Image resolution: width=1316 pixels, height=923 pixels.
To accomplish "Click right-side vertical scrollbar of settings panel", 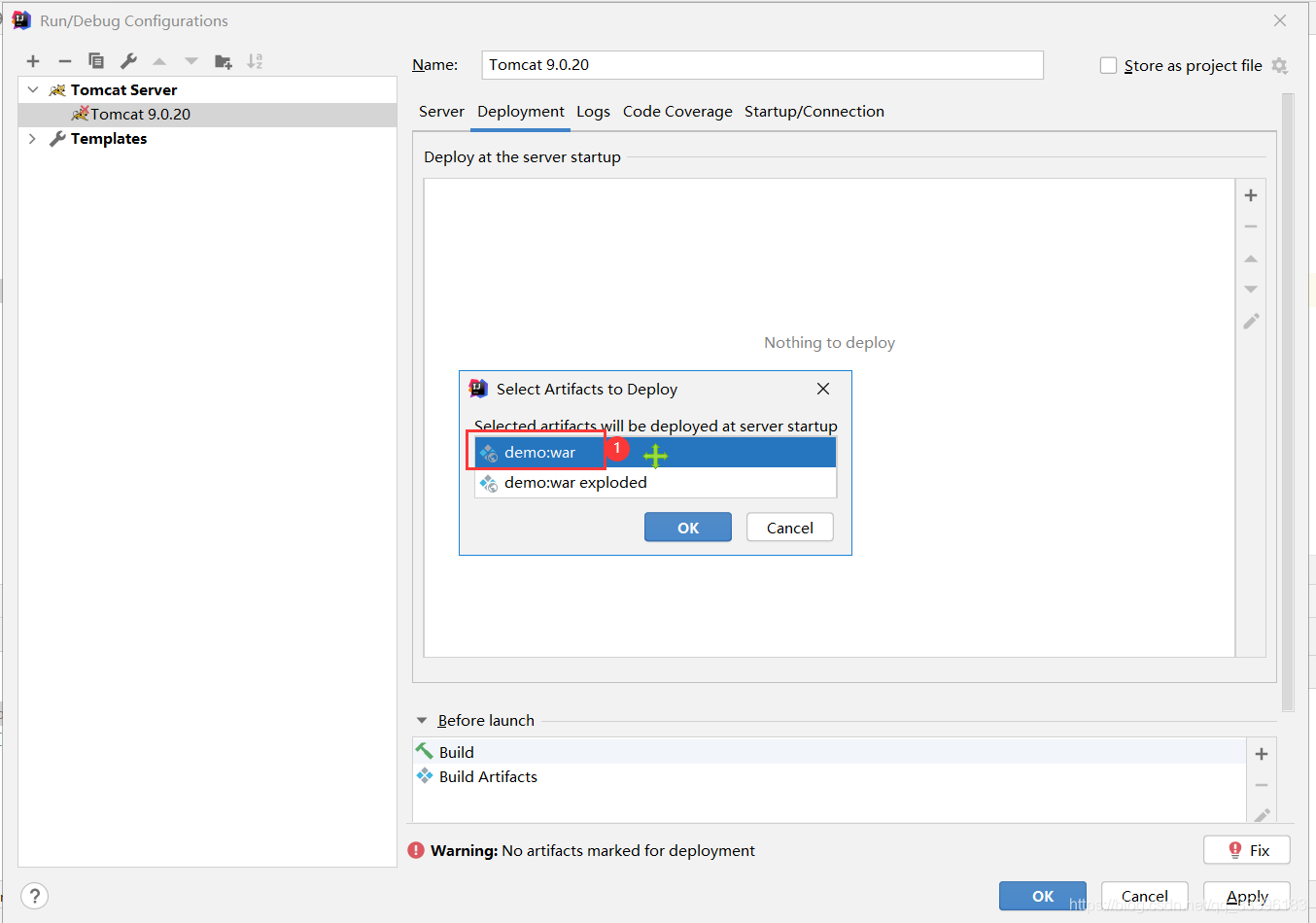I will coord(1288,403).
